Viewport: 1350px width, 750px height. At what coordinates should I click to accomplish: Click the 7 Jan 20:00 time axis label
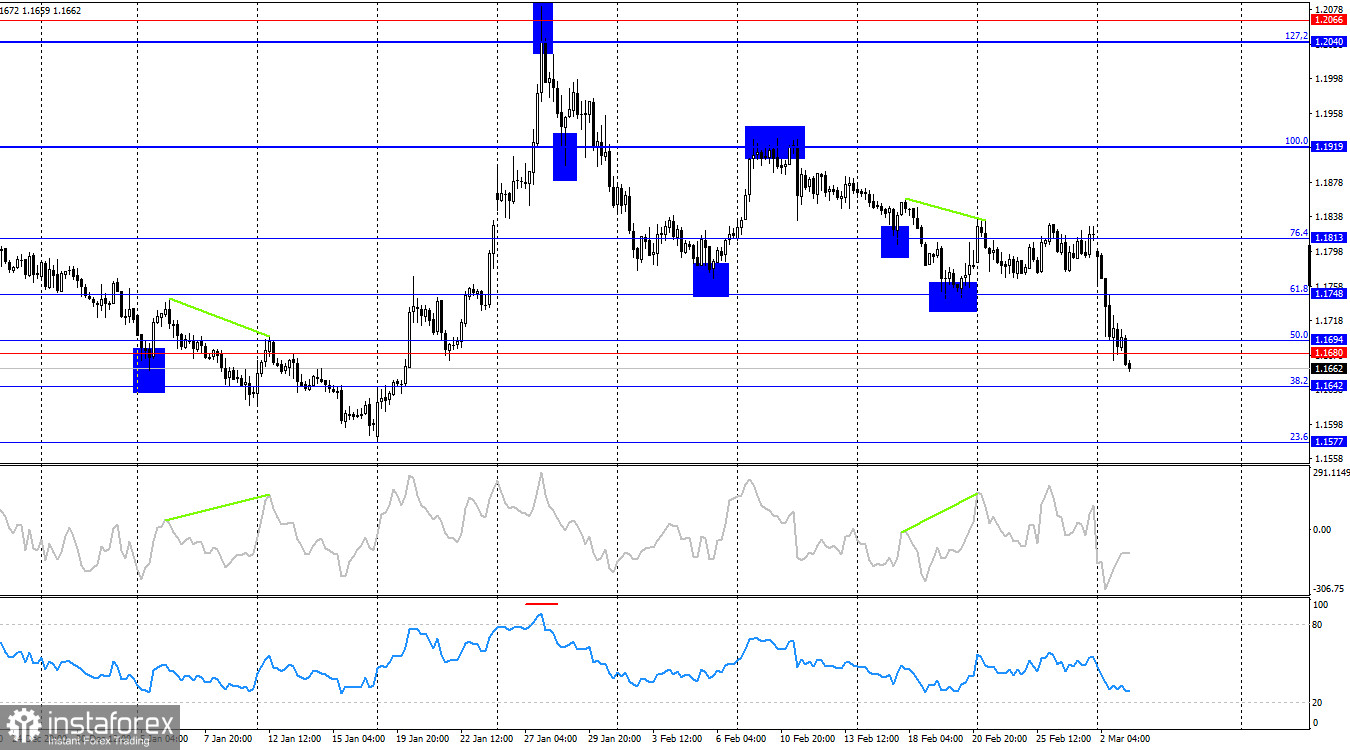tap(228, 740)
